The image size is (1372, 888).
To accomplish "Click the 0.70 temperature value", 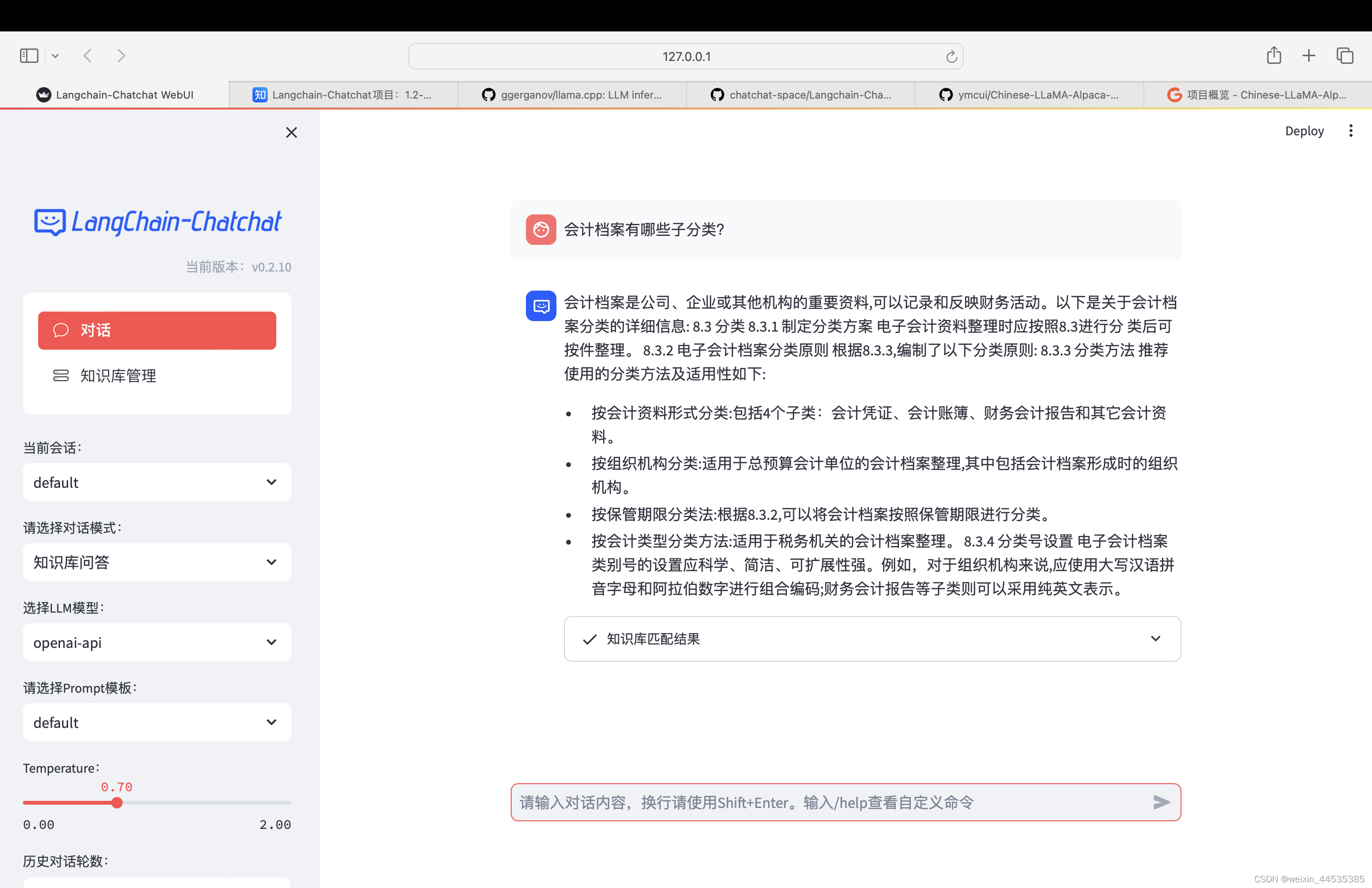I will [x=117, y=787].
